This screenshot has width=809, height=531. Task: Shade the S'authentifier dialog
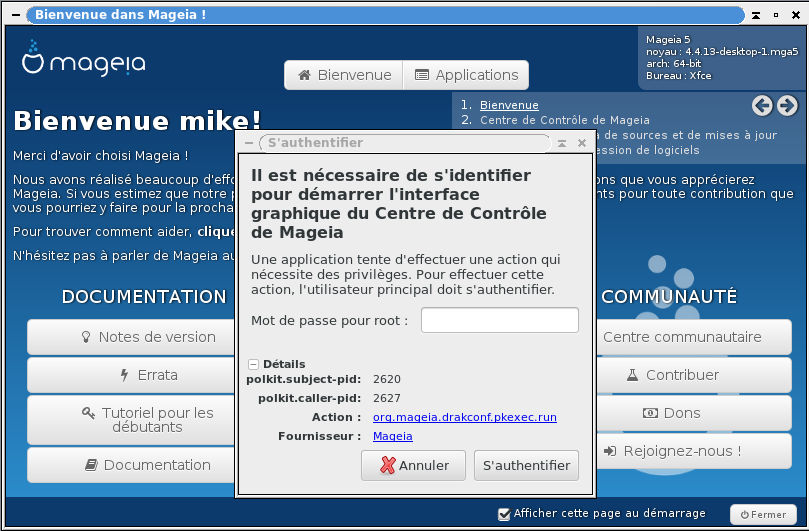(x=562, y=143)
